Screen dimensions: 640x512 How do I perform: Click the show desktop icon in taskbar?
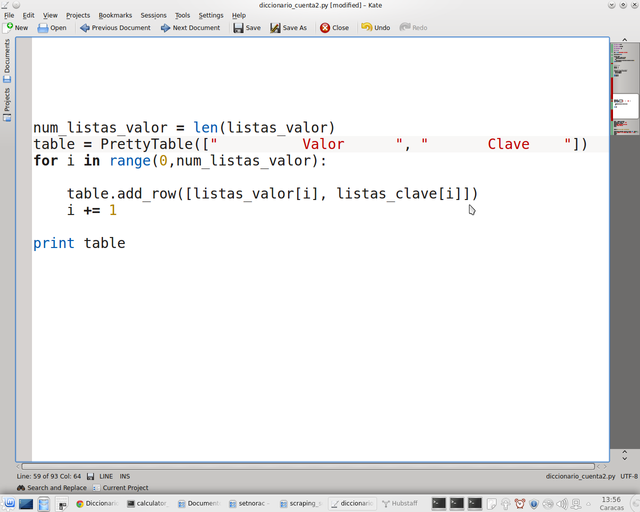26,504
